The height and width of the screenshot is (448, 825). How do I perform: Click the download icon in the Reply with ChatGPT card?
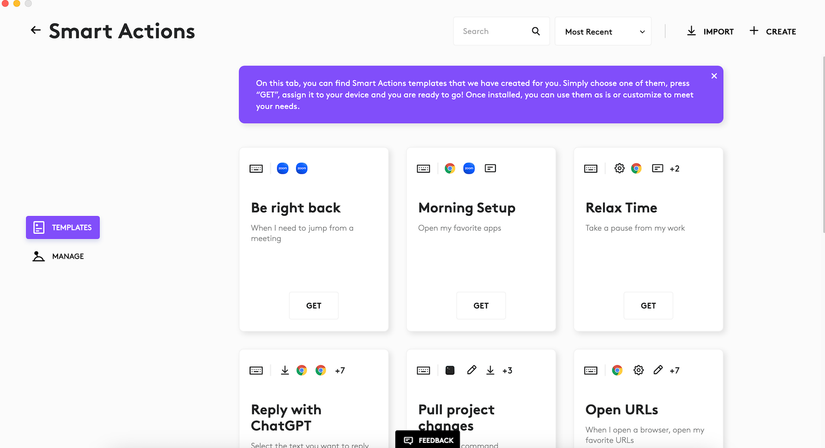point(285,370)
